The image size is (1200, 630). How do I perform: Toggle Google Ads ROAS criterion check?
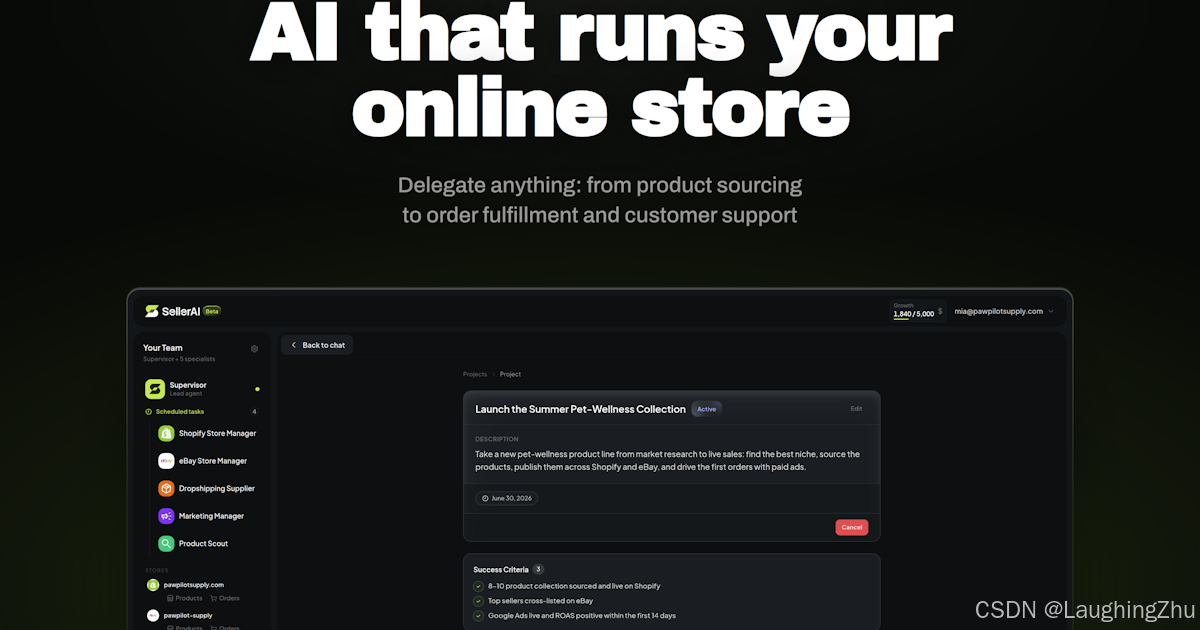pyautogui.click(x=479, y=616)
